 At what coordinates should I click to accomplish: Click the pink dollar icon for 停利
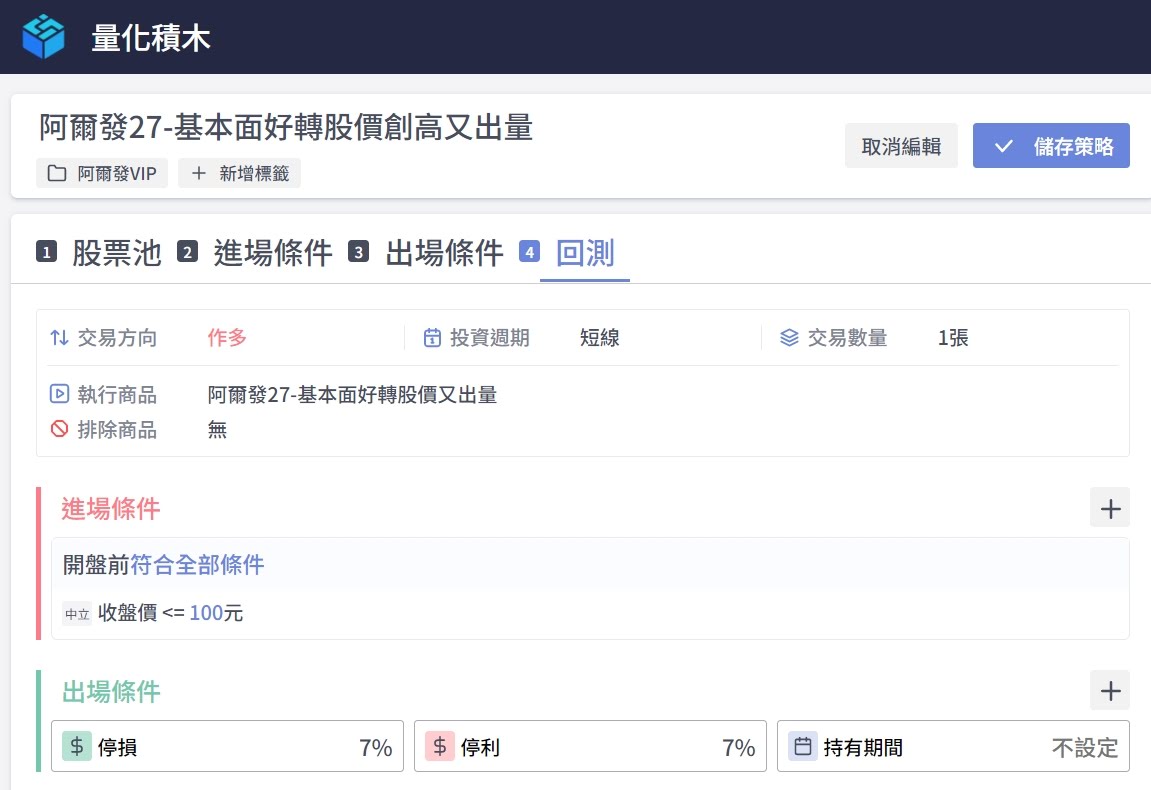(x=440, y=746)
